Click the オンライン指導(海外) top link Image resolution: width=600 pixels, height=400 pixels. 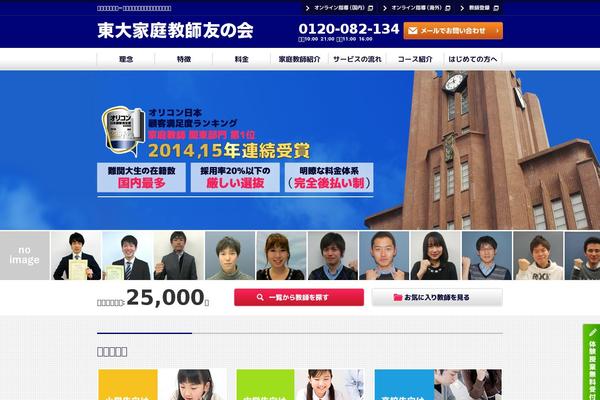pyautogui.click(x=416, y=8)
